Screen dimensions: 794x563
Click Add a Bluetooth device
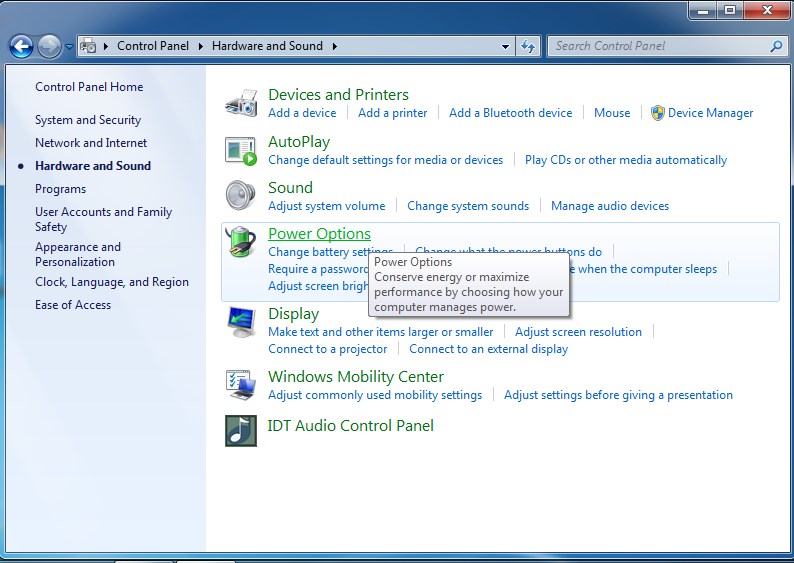tap(510, 113)
